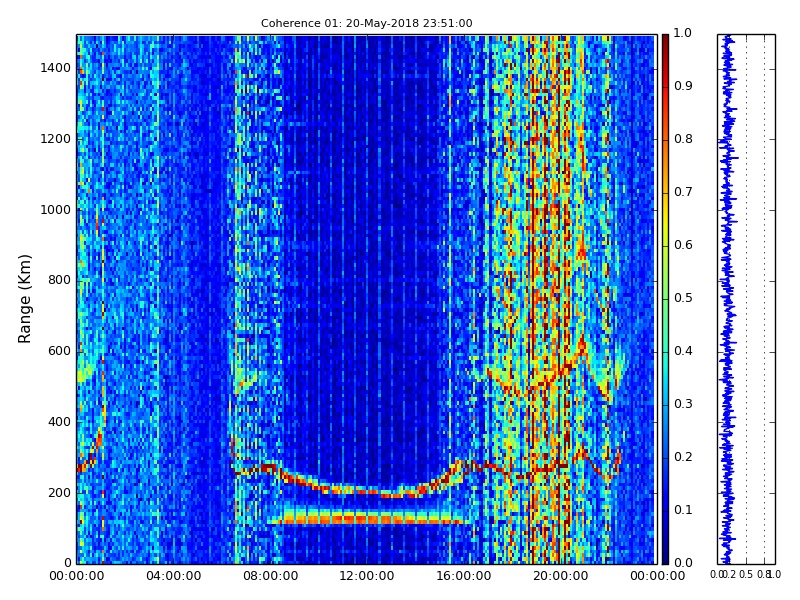The height and width of the screenshot is (600, 800).
Task: Click the 0.1 colorbar tick label
Action: 683,510
